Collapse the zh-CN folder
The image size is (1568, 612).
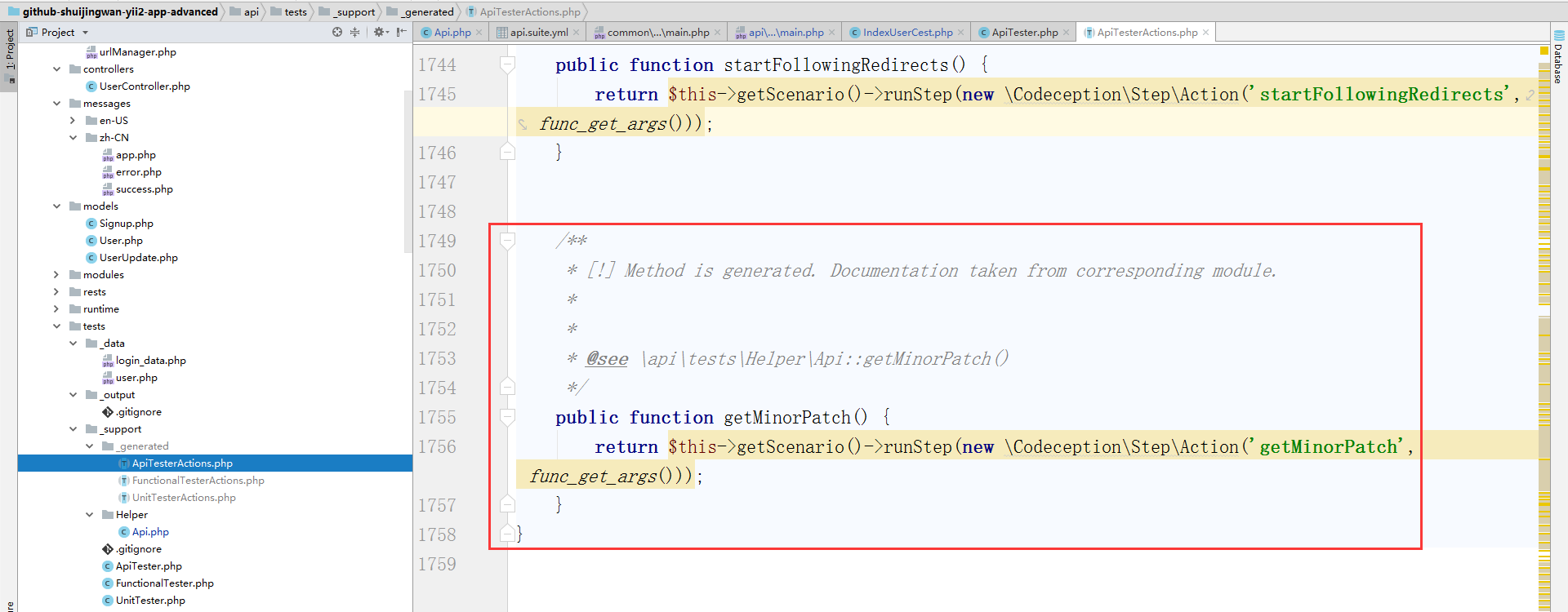click(73, 138)
